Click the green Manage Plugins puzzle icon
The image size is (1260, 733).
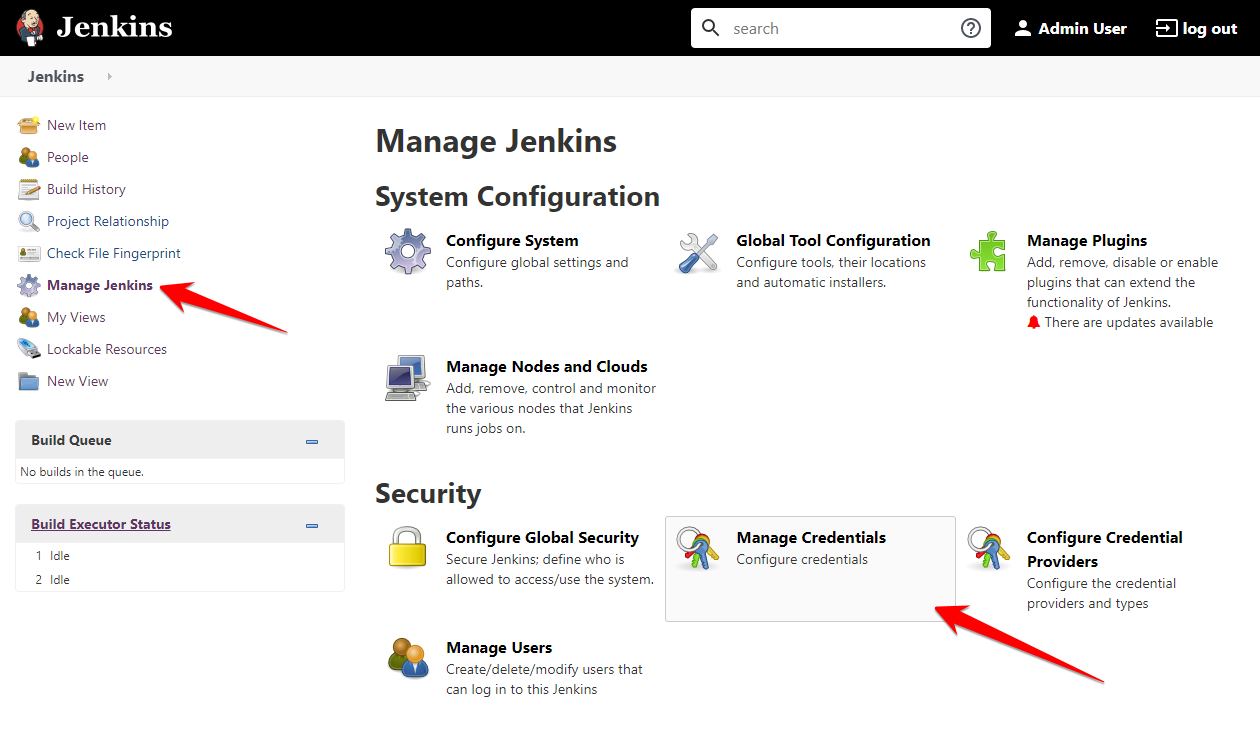pos(988,252)
